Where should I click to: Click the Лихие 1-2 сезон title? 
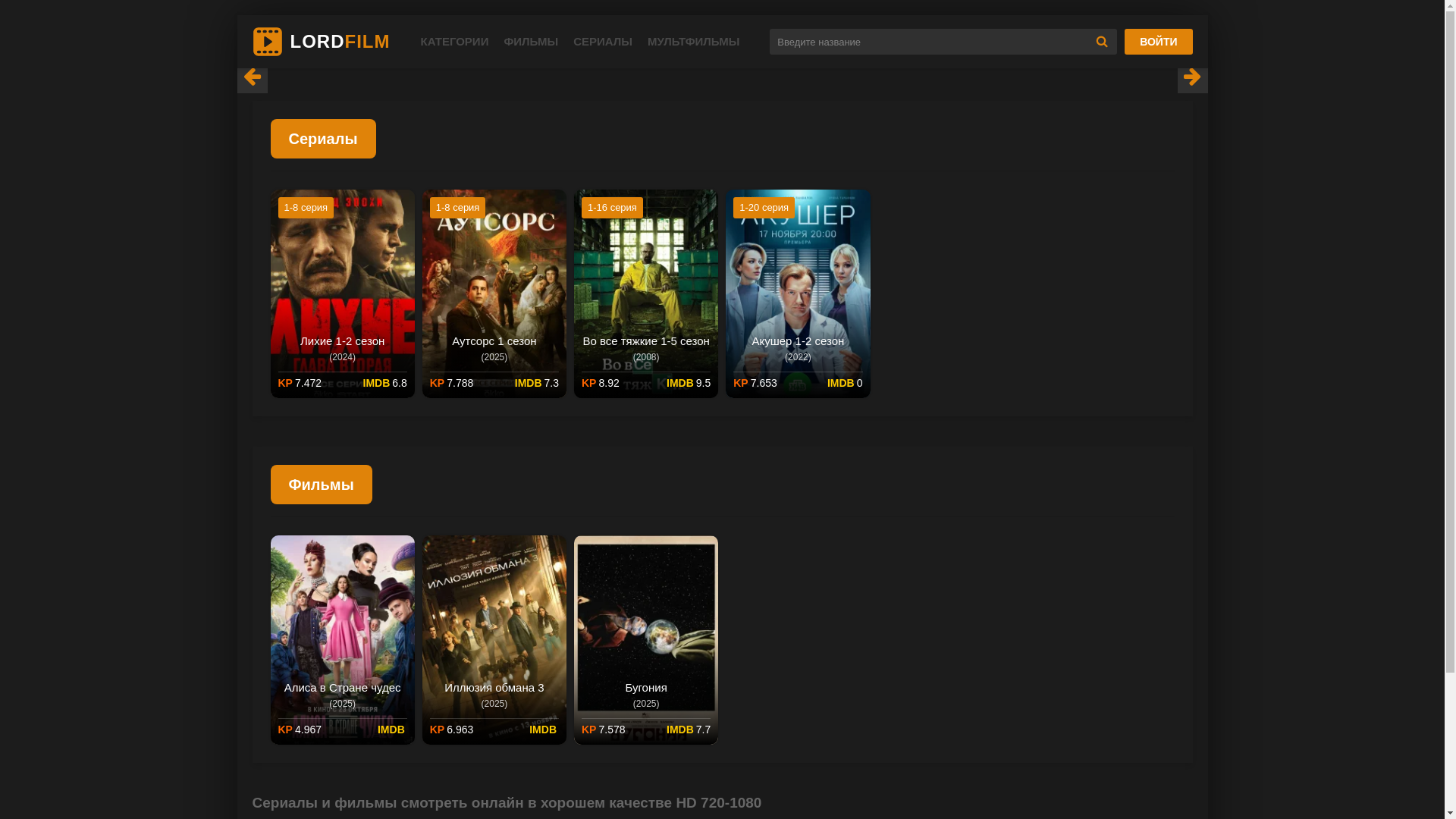[342, 341]
